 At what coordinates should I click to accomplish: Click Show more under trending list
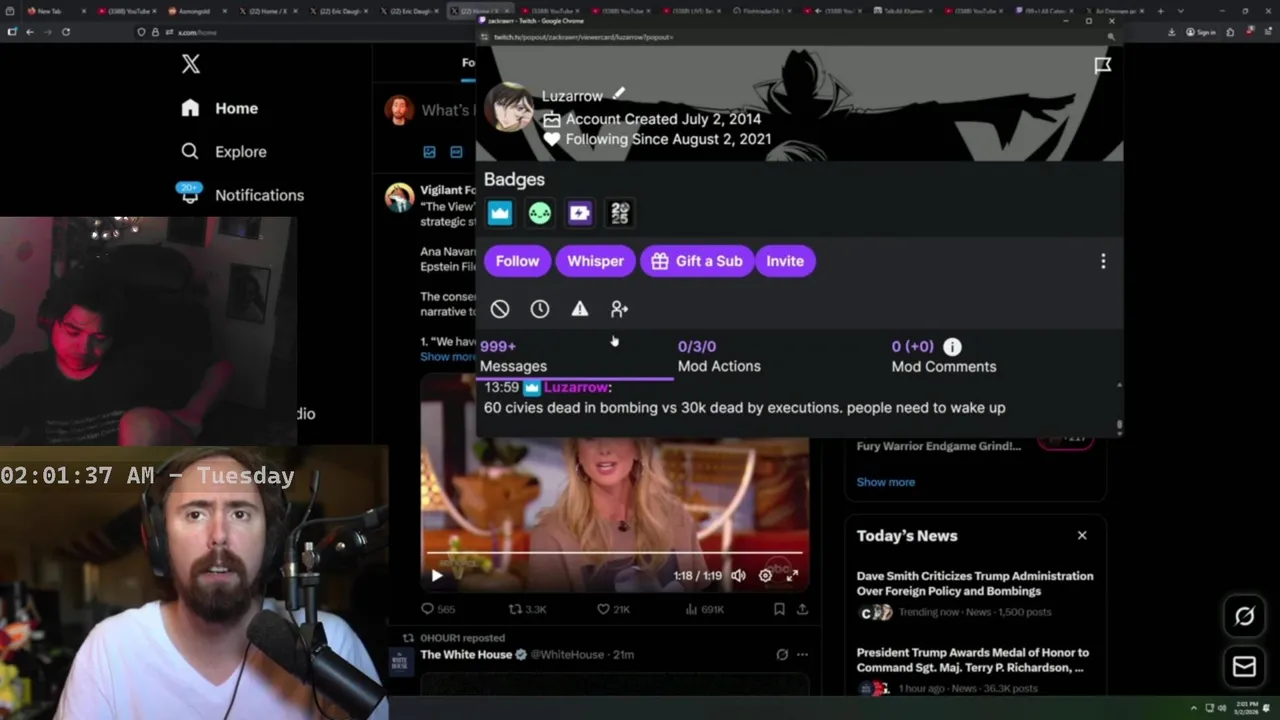tap(885, 482)
